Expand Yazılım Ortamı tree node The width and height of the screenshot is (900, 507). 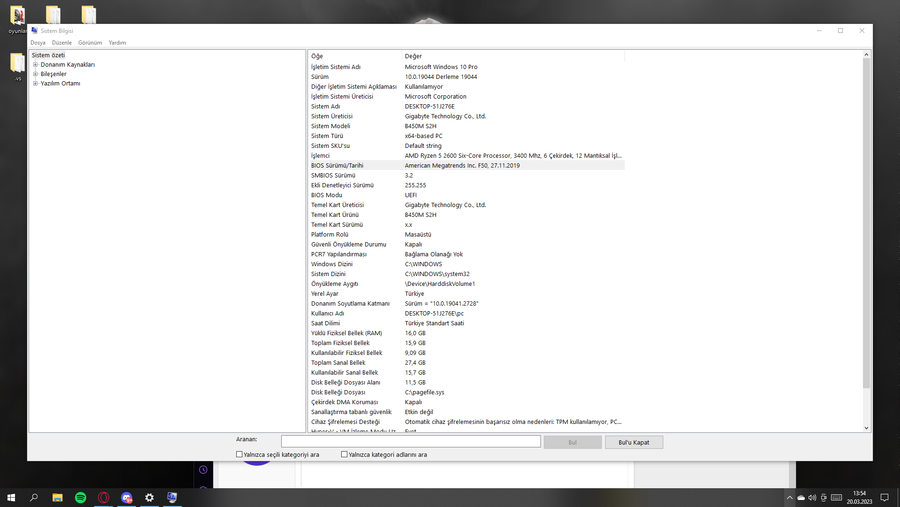pos(36,83)
